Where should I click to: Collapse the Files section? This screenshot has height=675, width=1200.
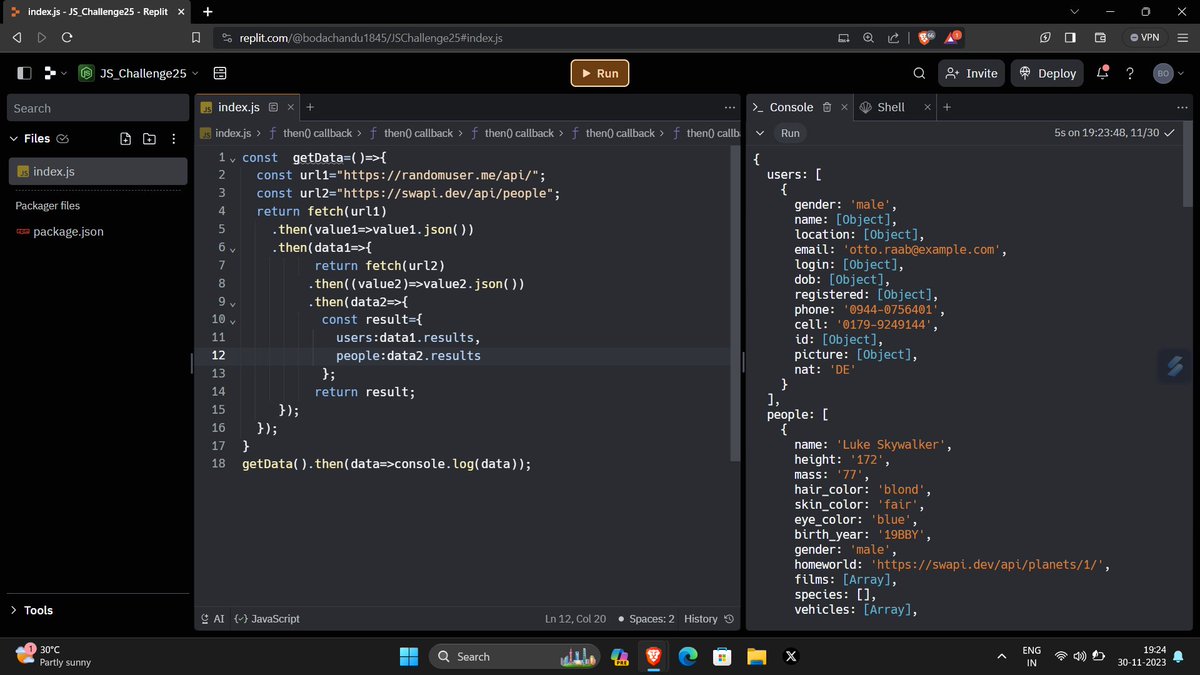[x=15, y=138]
